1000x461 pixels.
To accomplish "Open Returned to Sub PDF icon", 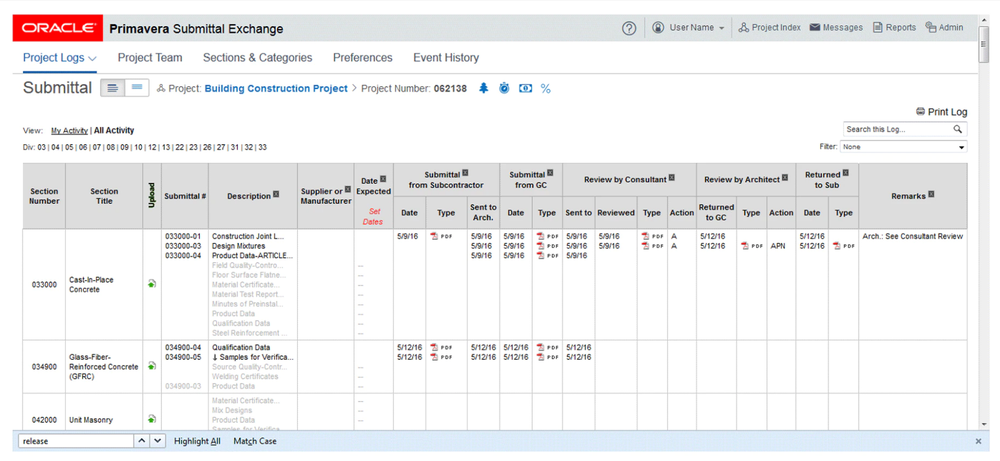I will pyautogui.click(x=843, y=246).
